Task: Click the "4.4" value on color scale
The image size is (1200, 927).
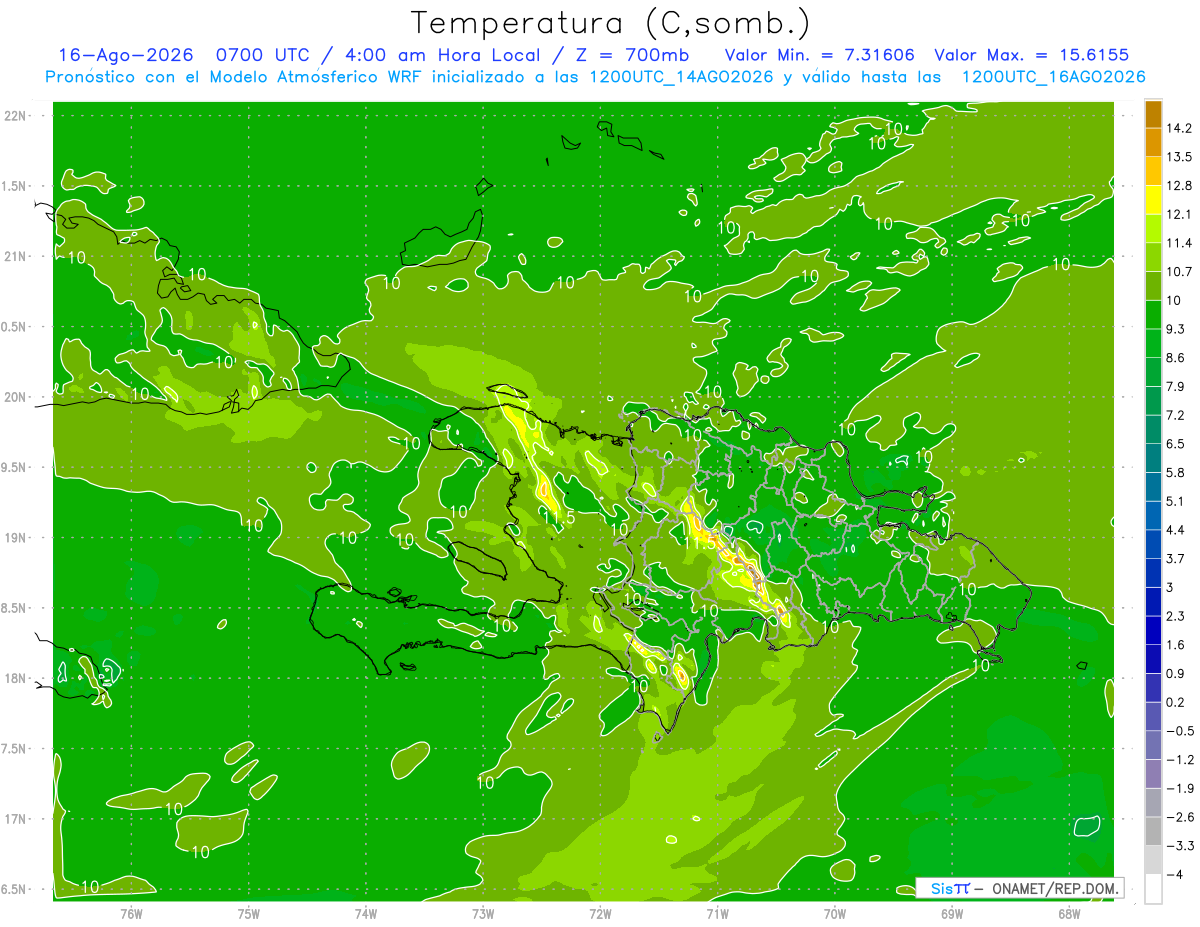Action: point(1176,530)
